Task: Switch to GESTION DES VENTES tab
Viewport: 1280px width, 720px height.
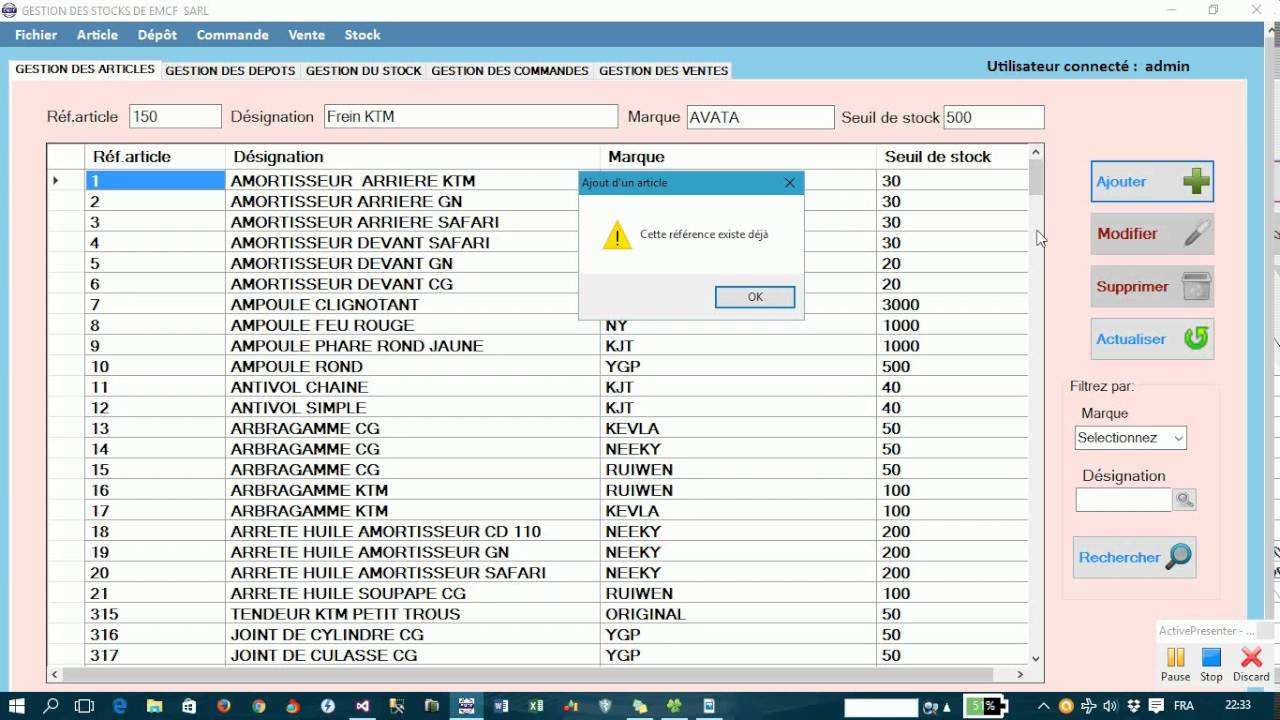Action: click(x=663, y=71)
